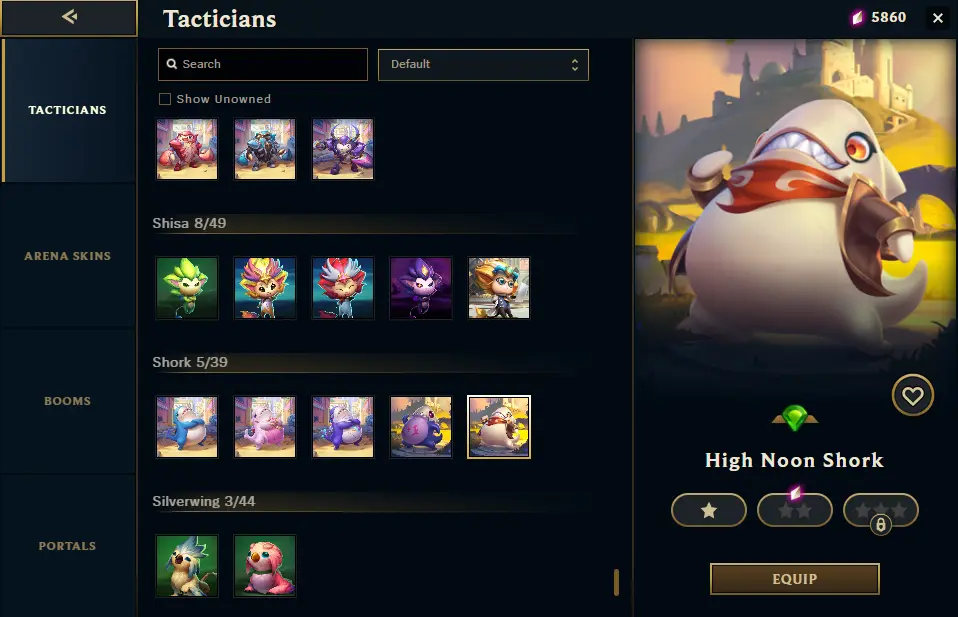
Task: Open the Arena Skins tab
Action: [67, 256]
